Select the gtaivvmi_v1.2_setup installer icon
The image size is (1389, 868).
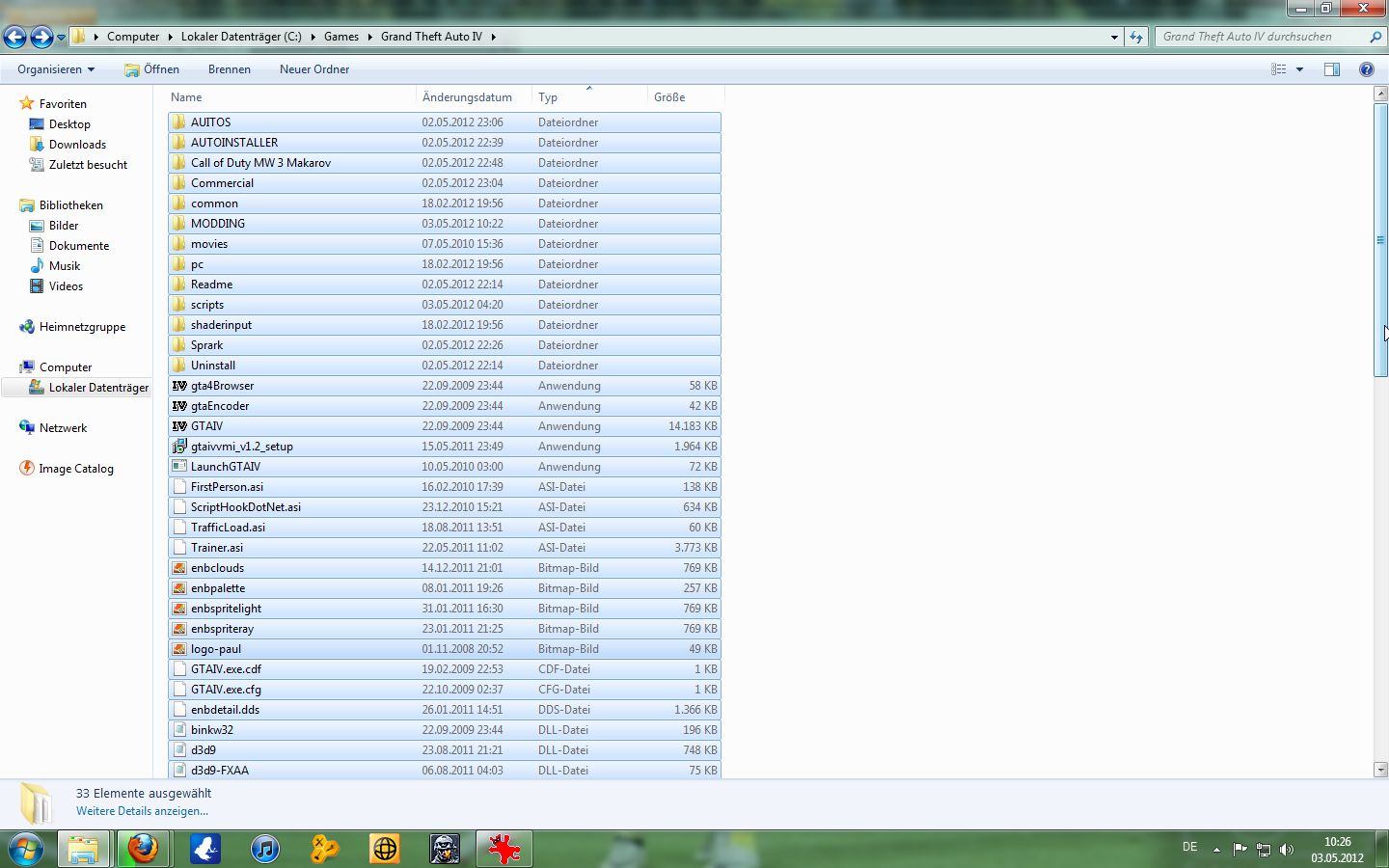coord(179,447)
